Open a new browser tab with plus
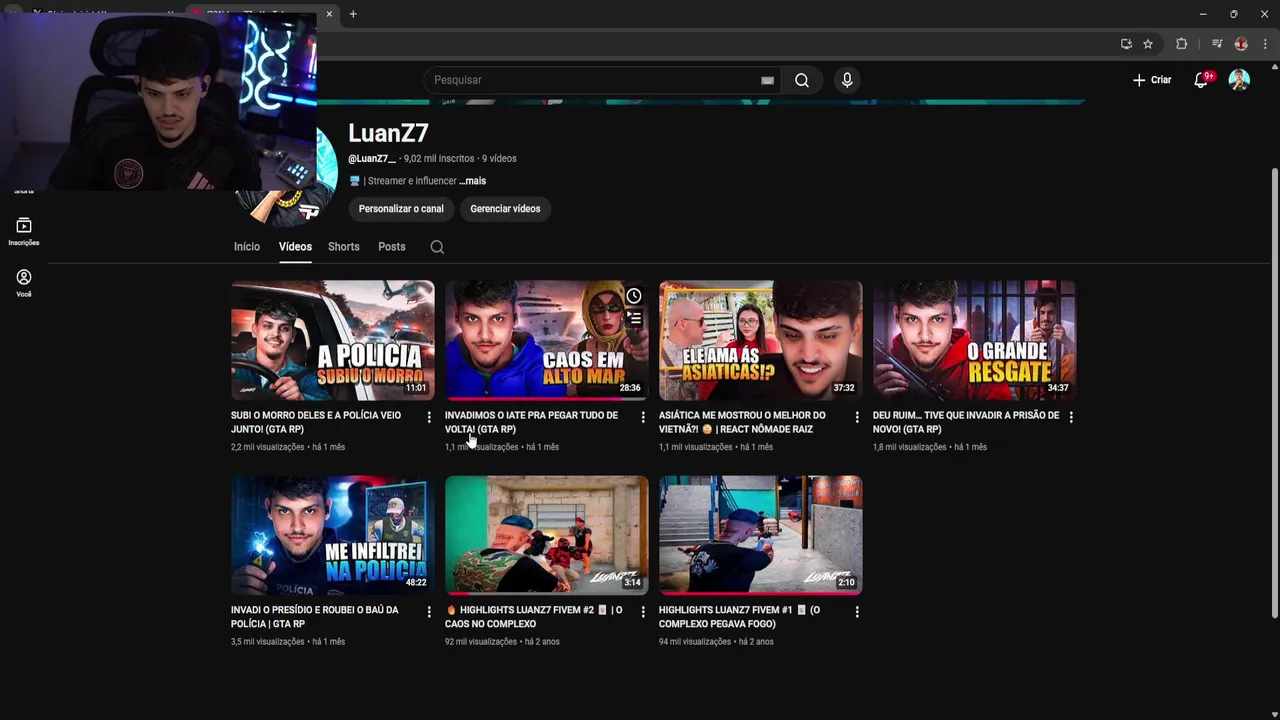Image resolution: width=1280 pixels, height=720 pixels. (x=353, y=14)
